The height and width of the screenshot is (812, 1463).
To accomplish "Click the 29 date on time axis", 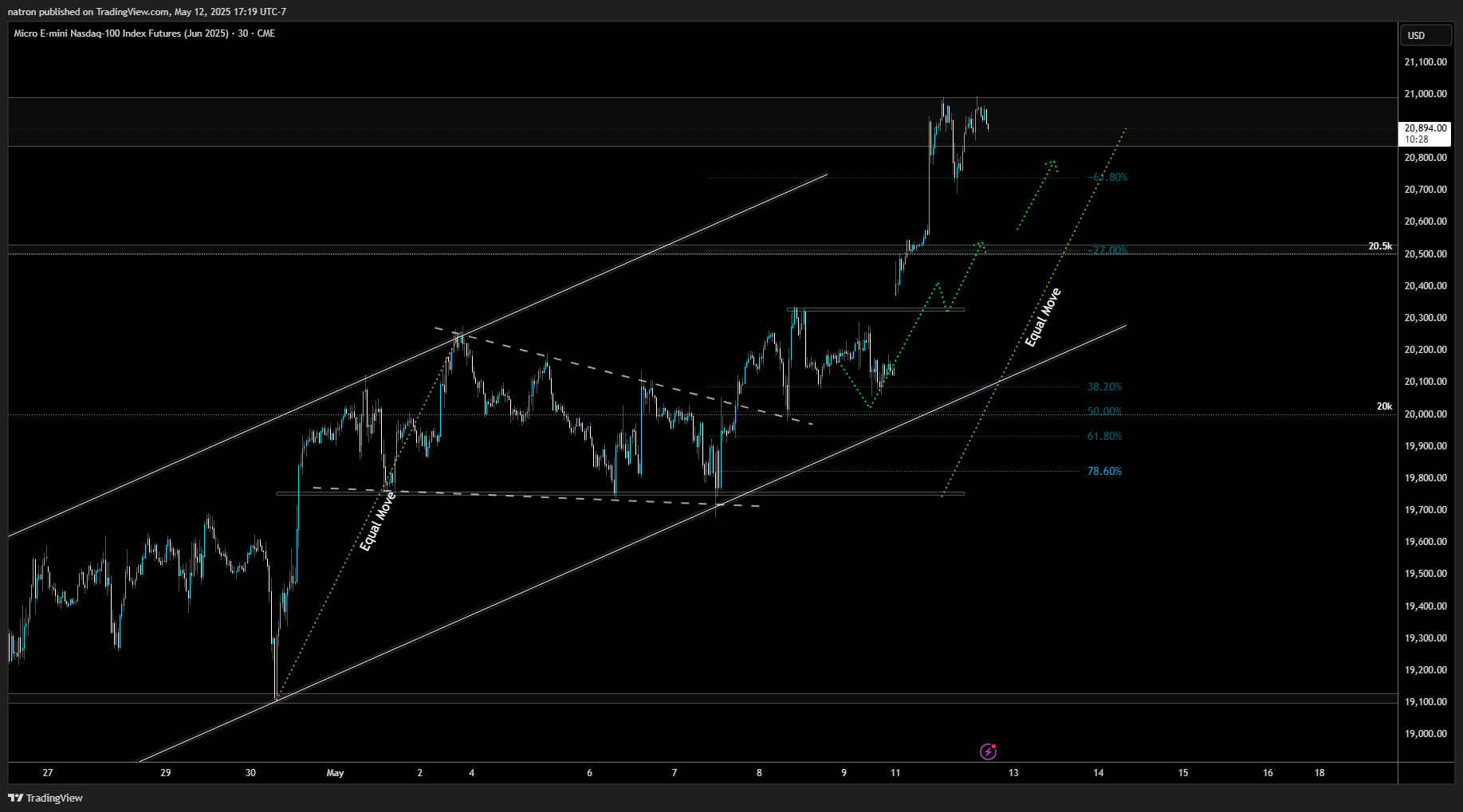I will tap(166, 773).
